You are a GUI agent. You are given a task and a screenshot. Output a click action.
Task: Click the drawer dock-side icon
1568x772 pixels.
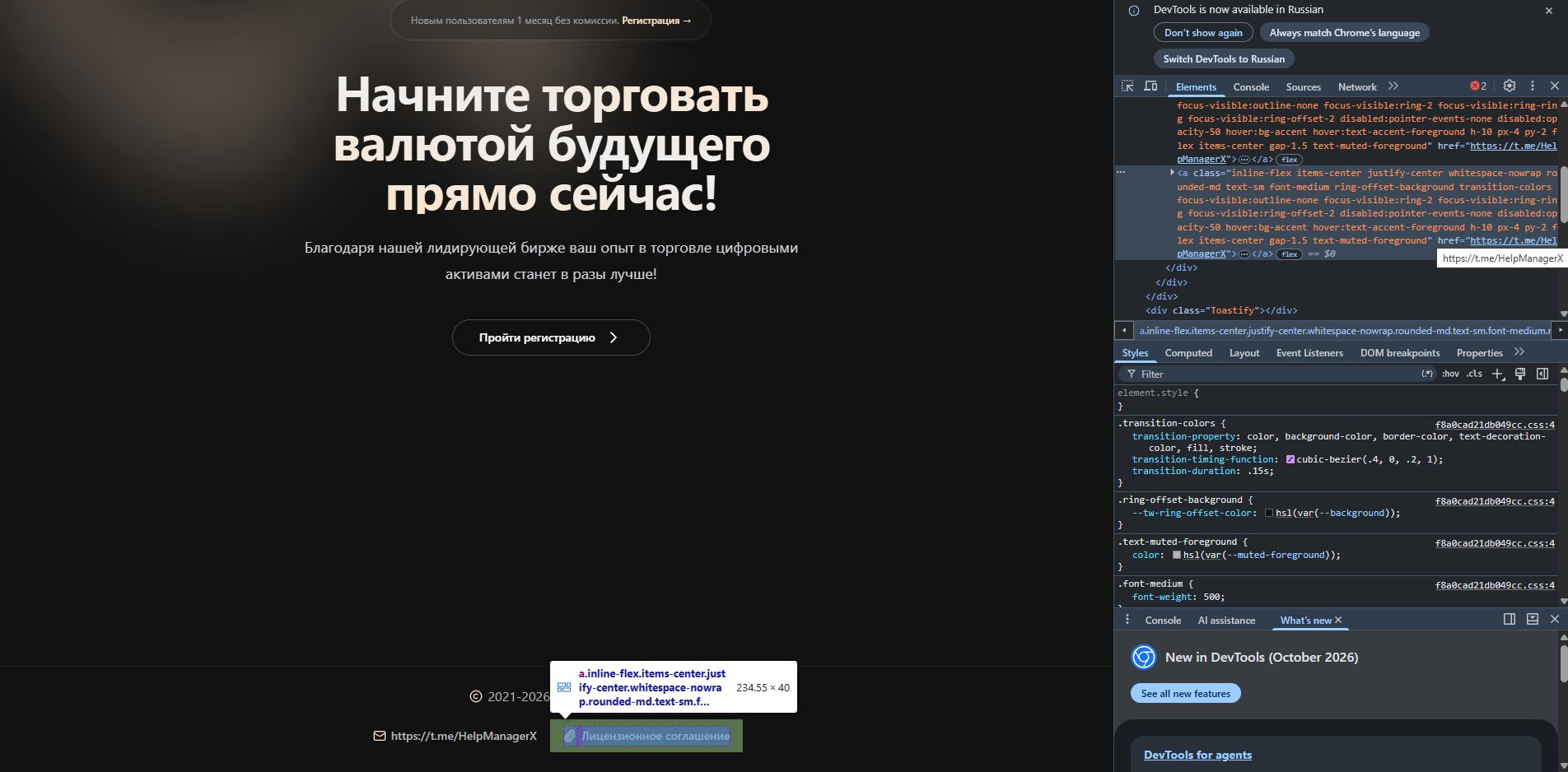point(1510,619)
